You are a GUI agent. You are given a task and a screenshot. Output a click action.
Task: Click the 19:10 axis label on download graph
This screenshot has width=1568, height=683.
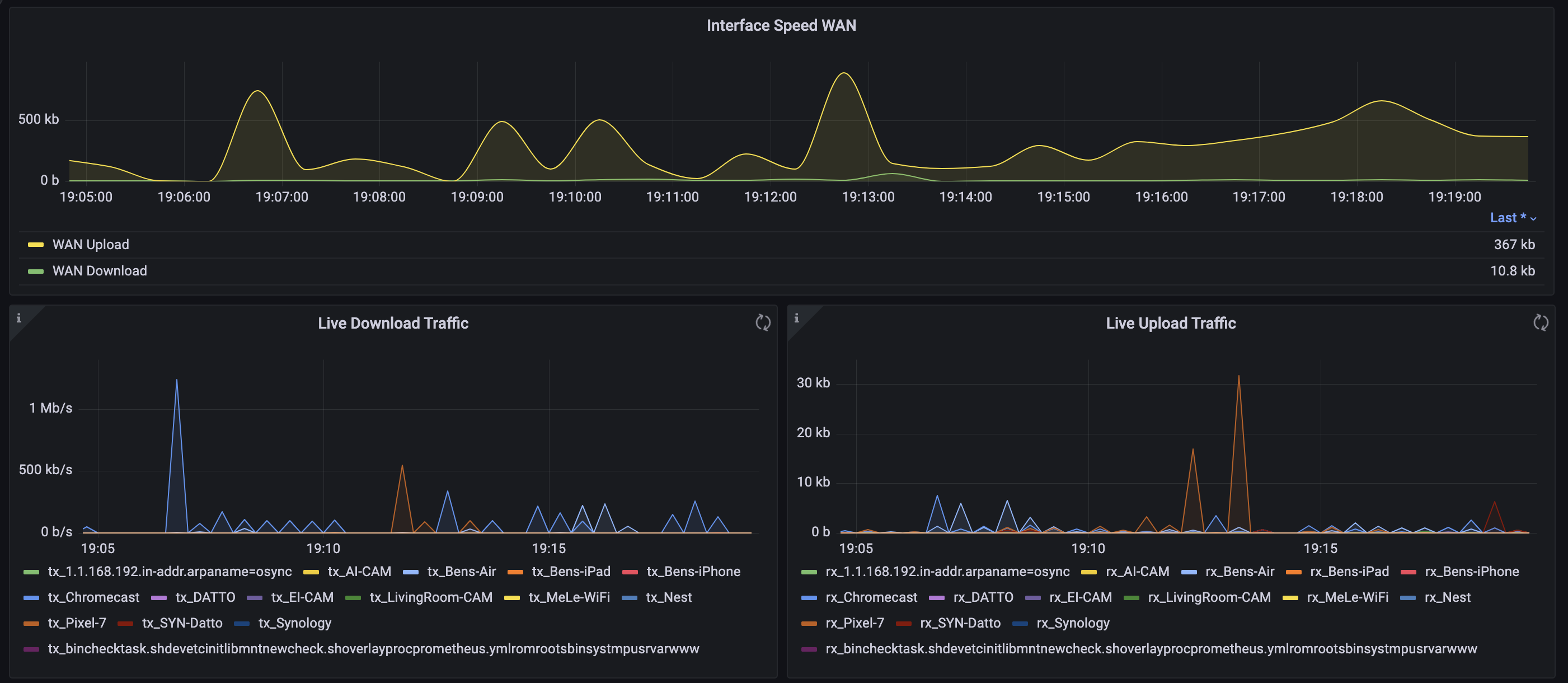coord(323,549)
